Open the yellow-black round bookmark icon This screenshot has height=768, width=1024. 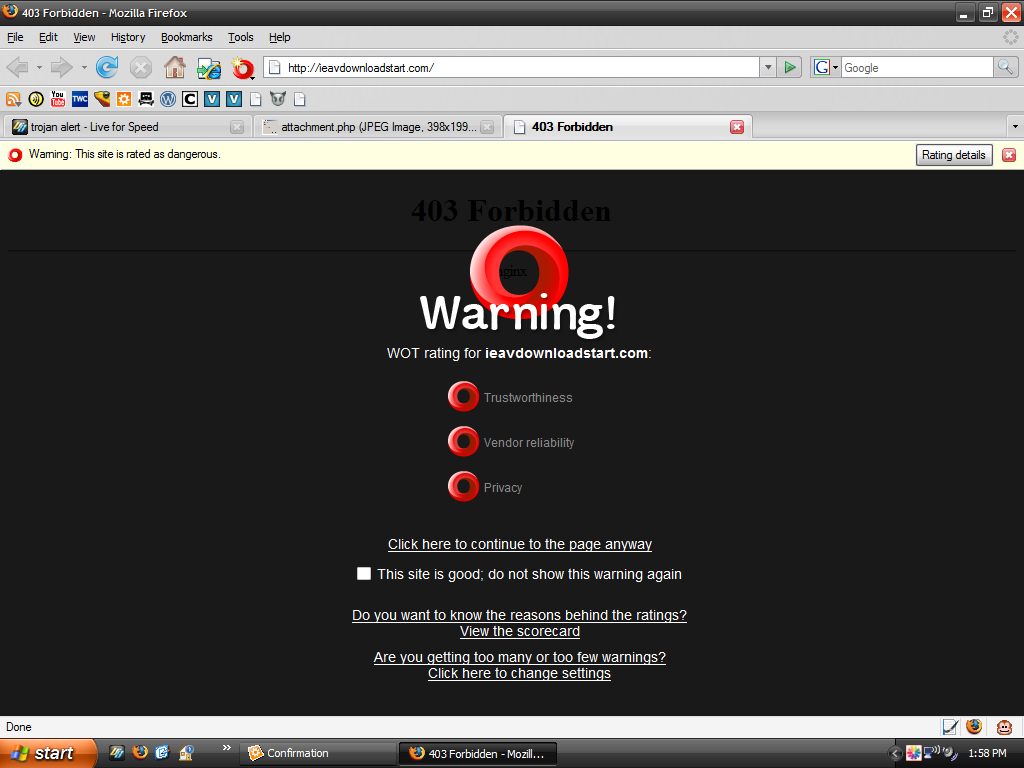(36, 99)
